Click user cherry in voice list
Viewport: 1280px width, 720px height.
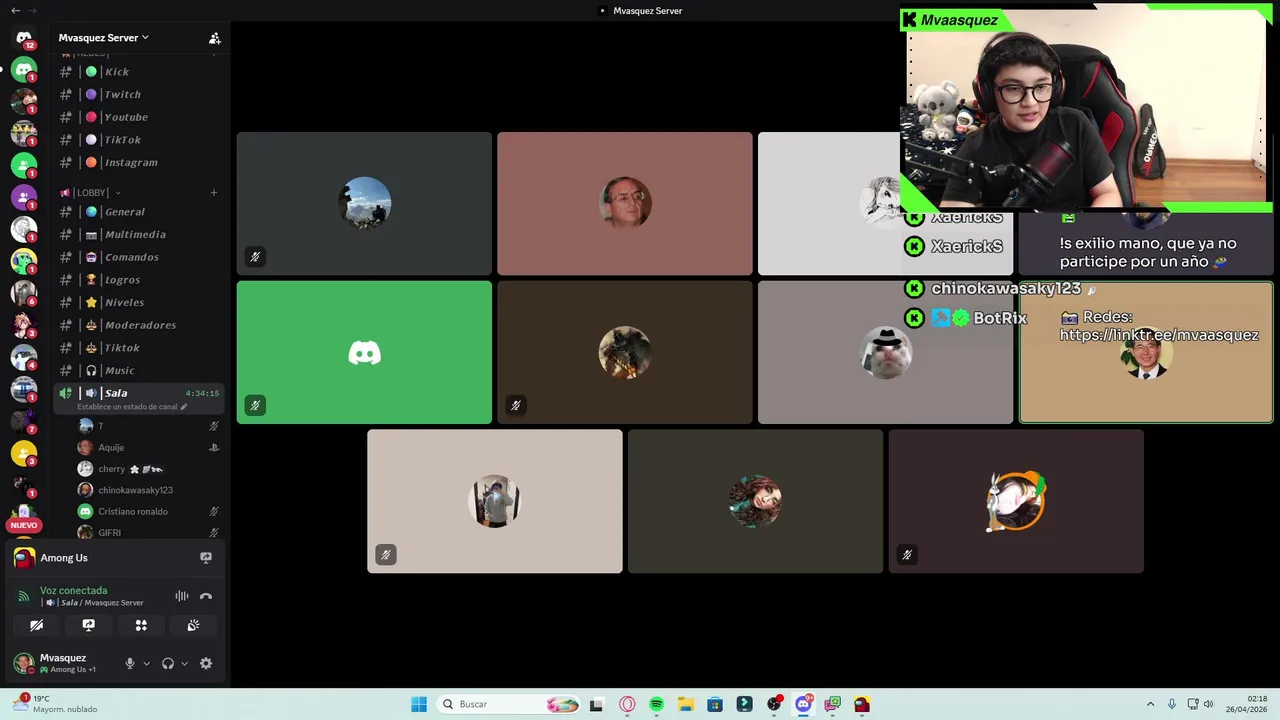148,469
